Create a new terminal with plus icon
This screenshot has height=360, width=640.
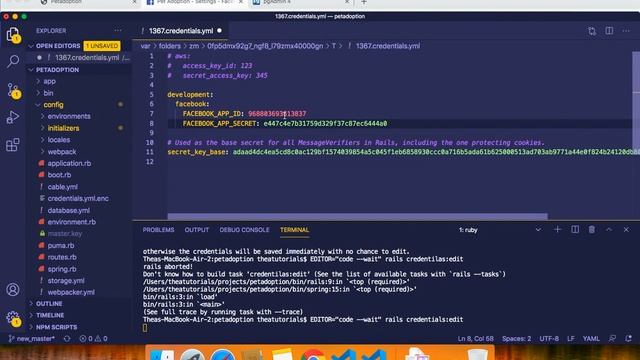[558, 230]
